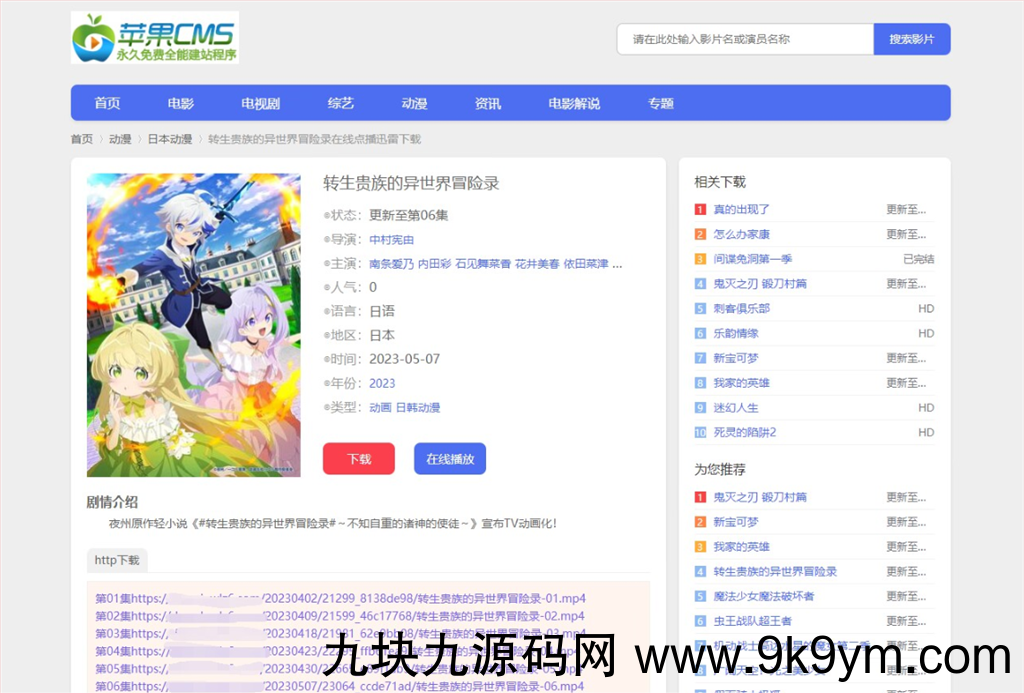Click the anime poster thumbnail
Screen dimensions: 1024x693
click(x=193, y=324)
